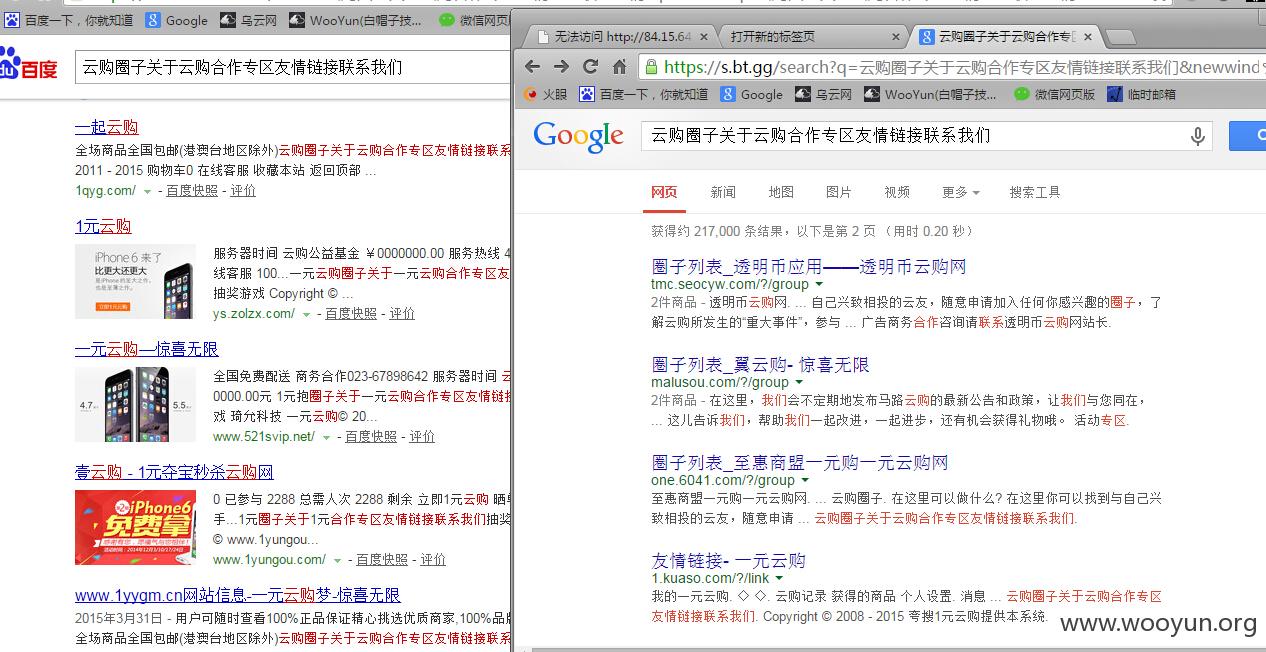Expand arrow next to 1.kuaso.com/?/link
The width and height of the screenshot is (1266, 652).
coord(779,579)
